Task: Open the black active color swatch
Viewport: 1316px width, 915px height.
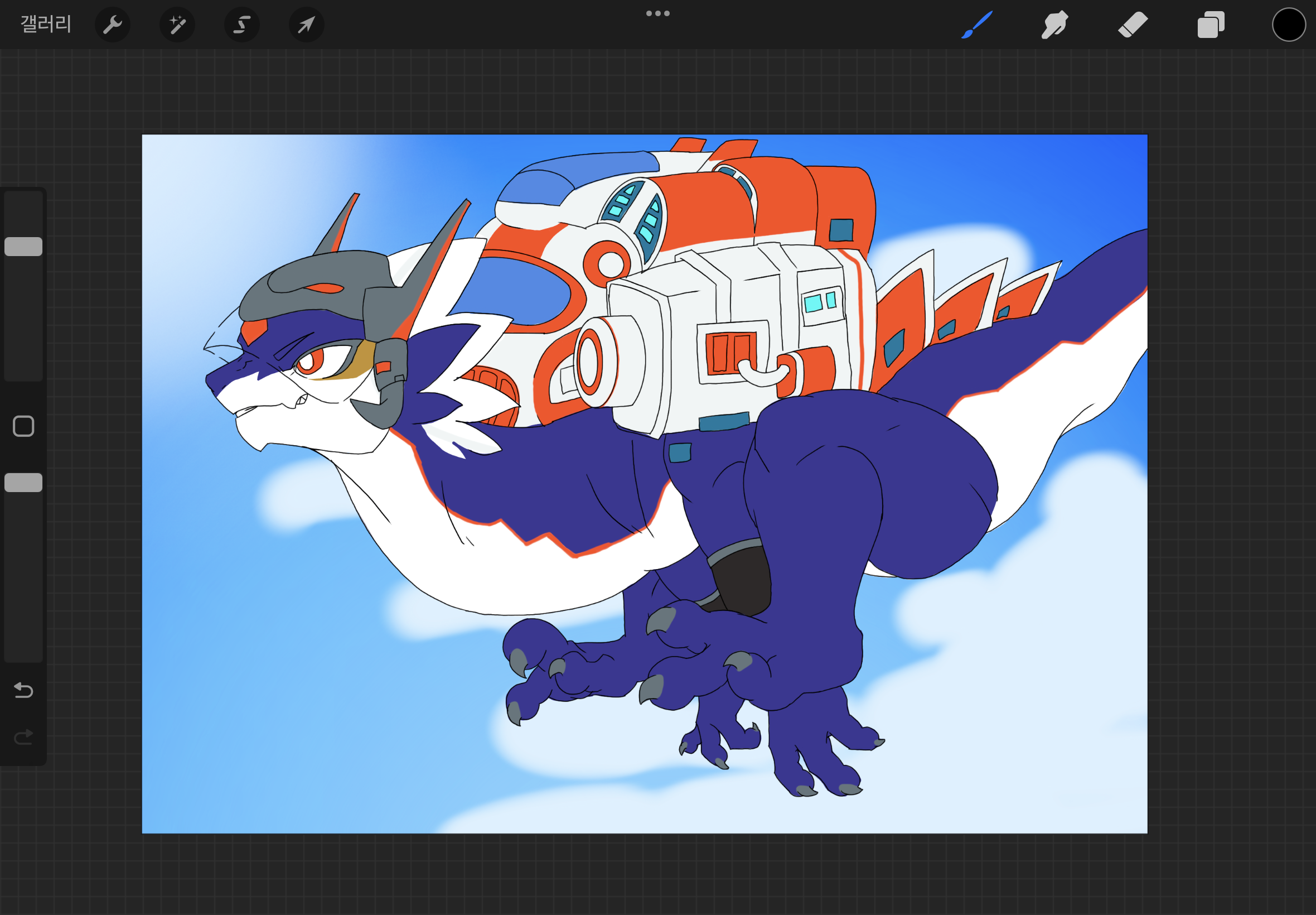Action: (1289, 25)
